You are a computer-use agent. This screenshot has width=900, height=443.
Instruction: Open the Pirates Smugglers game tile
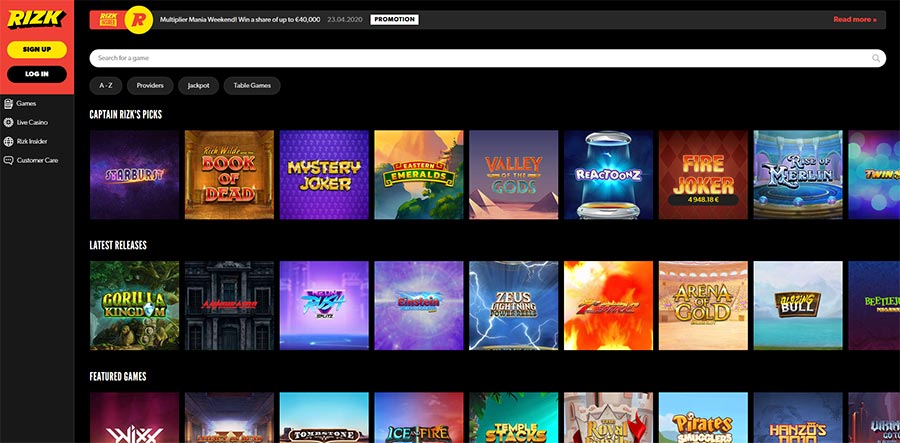[703, 418]
